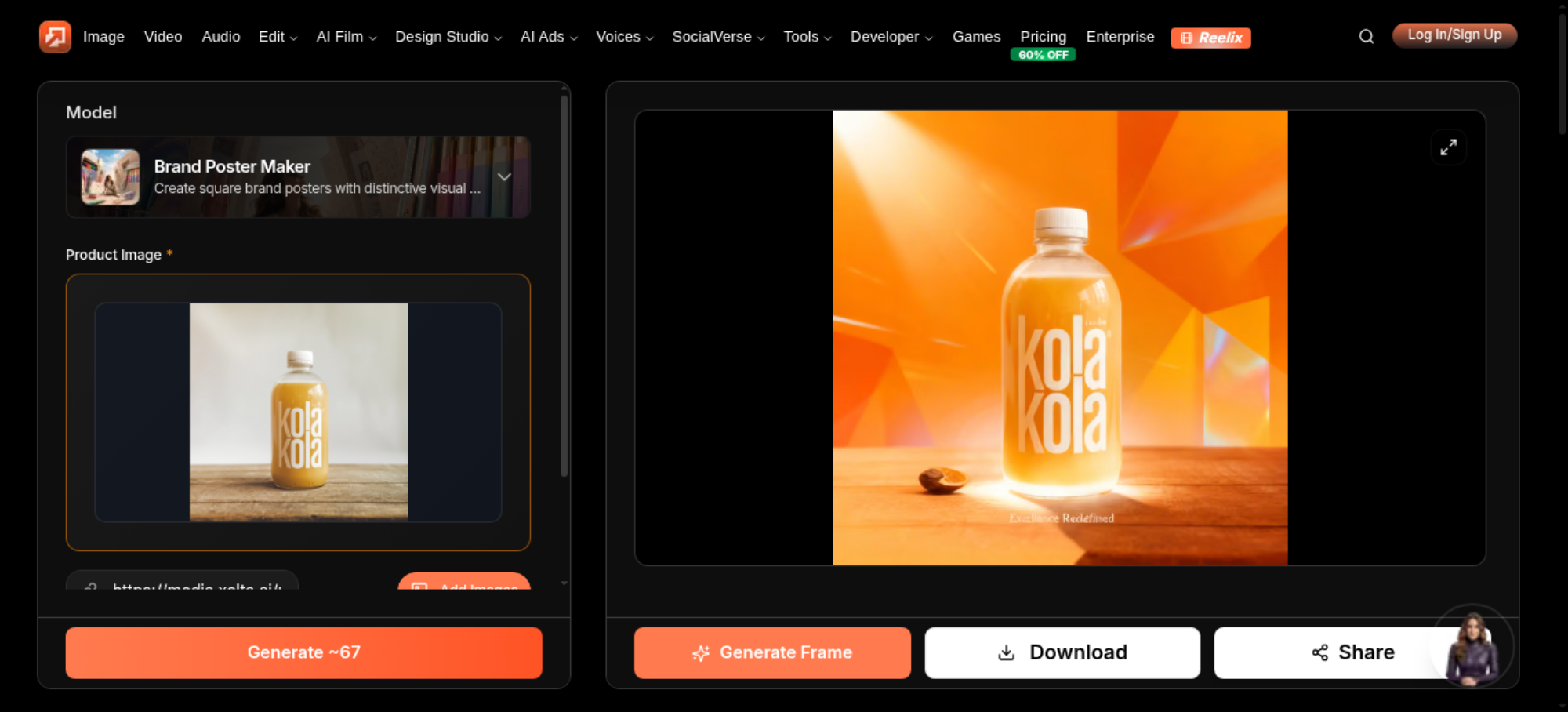
Task: Share the generated poster
Action: click(1352, 652)
